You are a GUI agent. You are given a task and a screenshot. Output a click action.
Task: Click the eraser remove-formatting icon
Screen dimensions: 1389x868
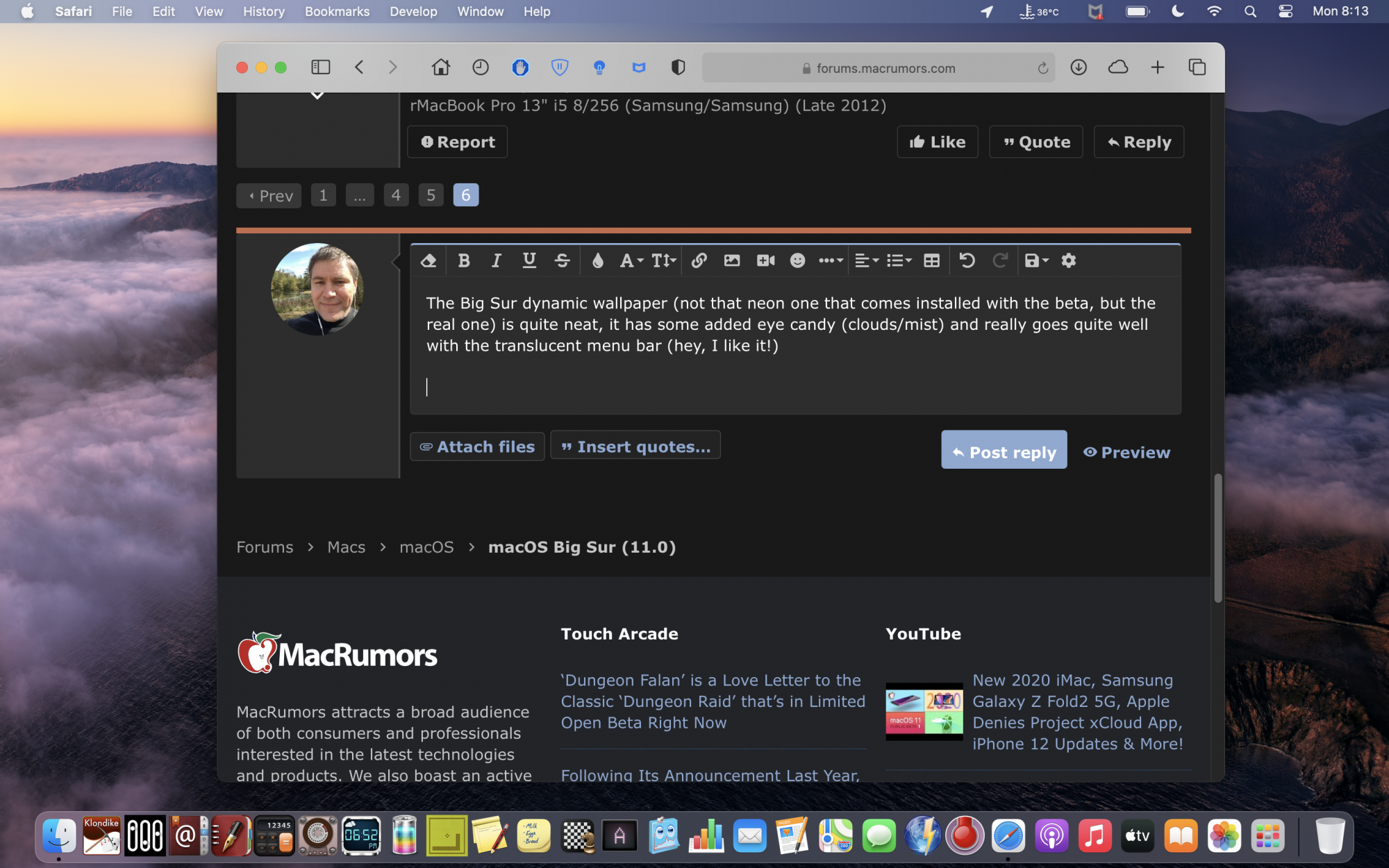(428, 260)
